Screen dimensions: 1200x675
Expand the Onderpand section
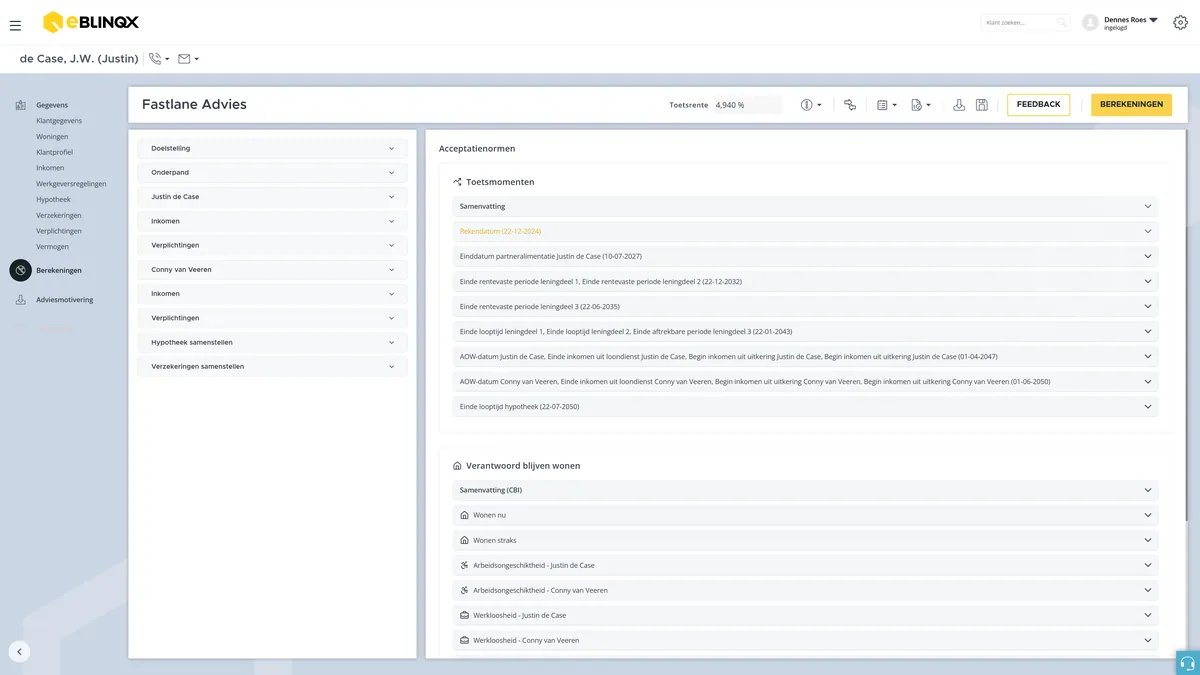tap(272, 173)
